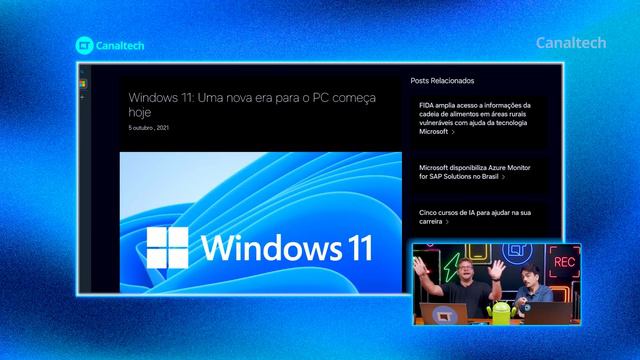Click the Windows logo in the hero image
Screen dimensions: 640x360
pyautogui.click(x=167, y=248)
